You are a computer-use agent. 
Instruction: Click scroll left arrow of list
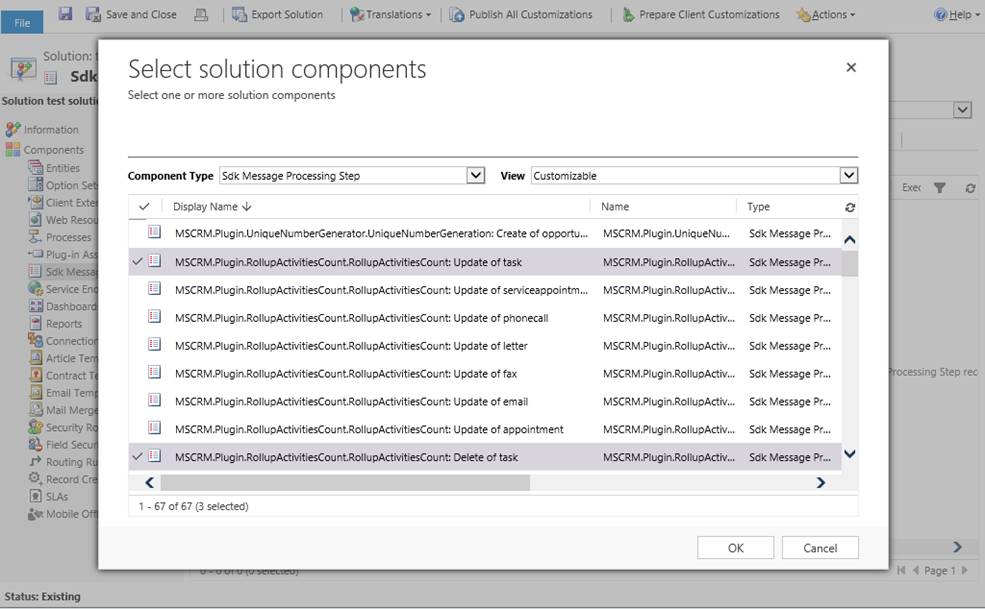point(150,483)
